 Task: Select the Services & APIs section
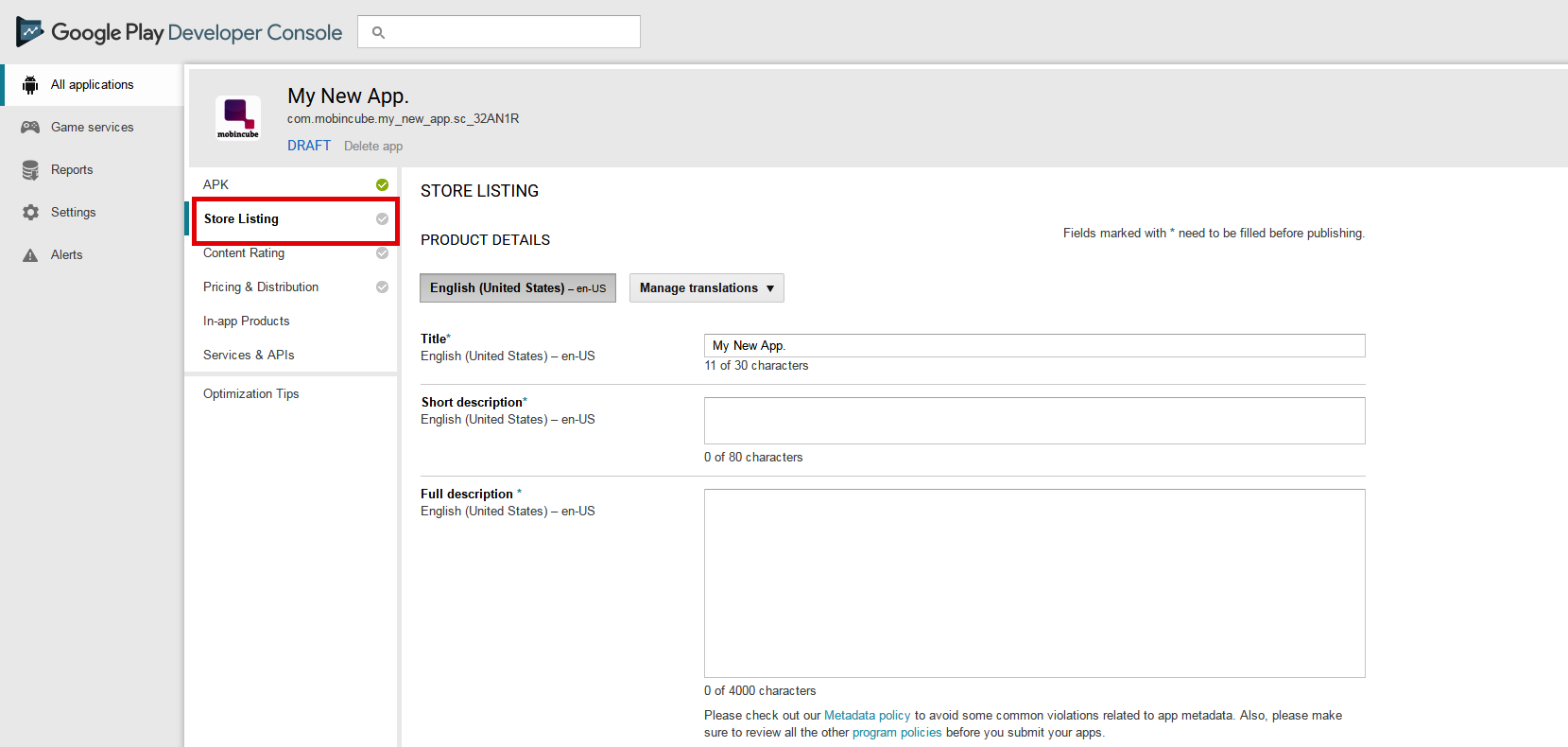(x=291, y=355)
